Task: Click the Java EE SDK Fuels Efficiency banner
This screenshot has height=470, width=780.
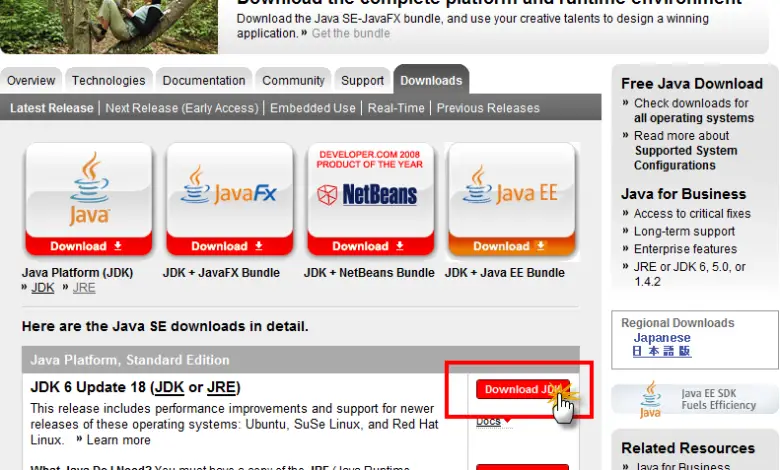Action: [695, 400]
